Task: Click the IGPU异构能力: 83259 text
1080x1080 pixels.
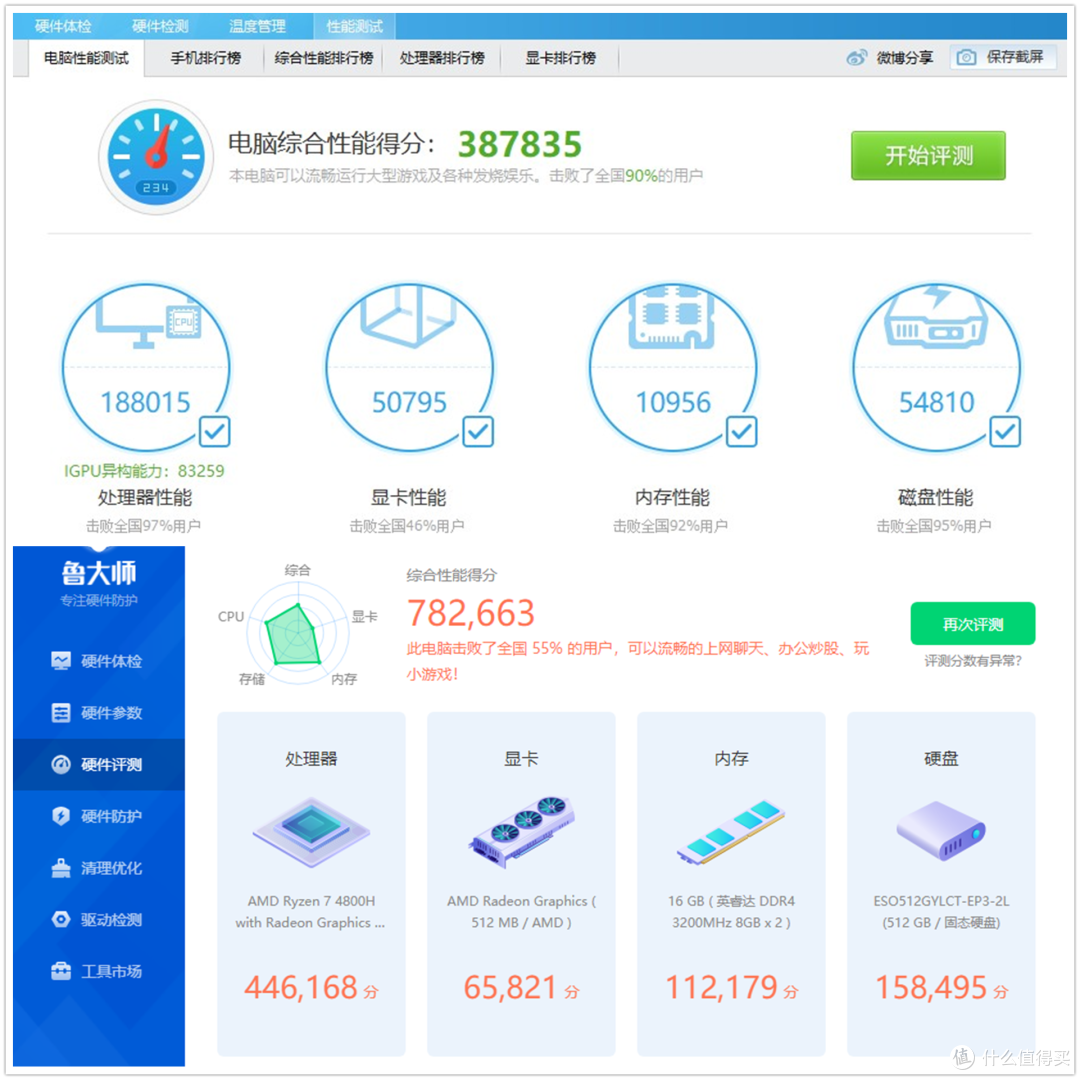Action: tap(144, 471)
